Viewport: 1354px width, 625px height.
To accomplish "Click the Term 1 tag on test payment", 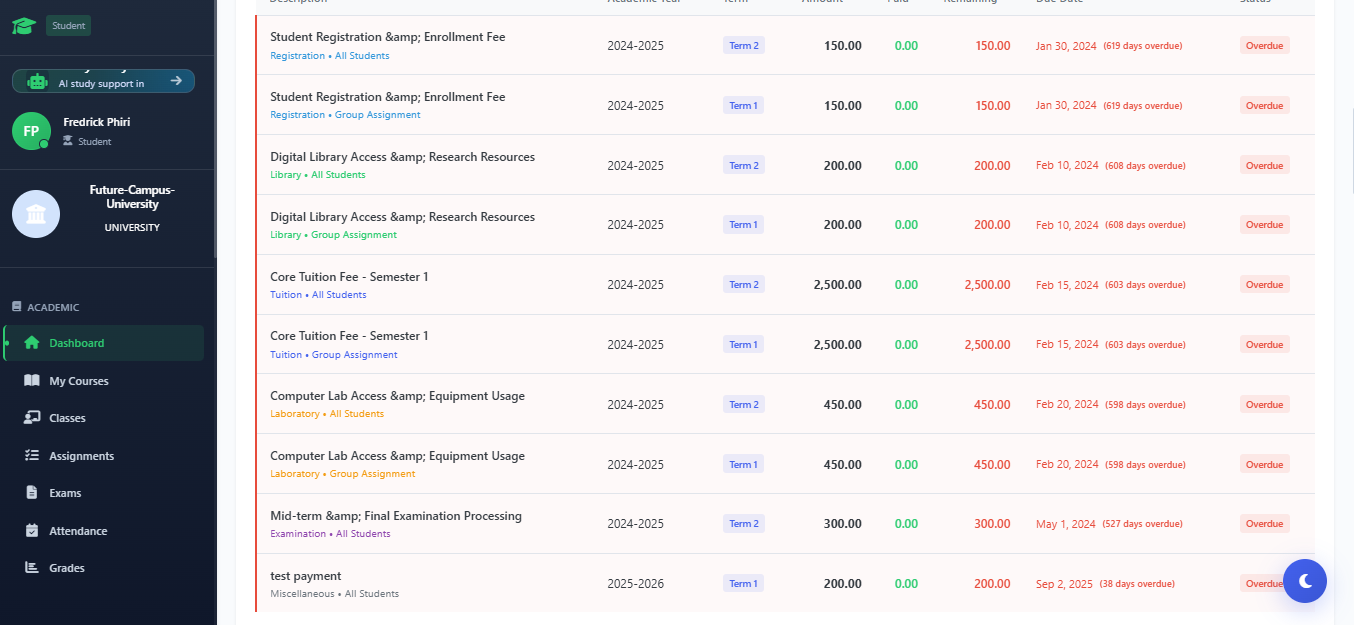I will 743,584.
